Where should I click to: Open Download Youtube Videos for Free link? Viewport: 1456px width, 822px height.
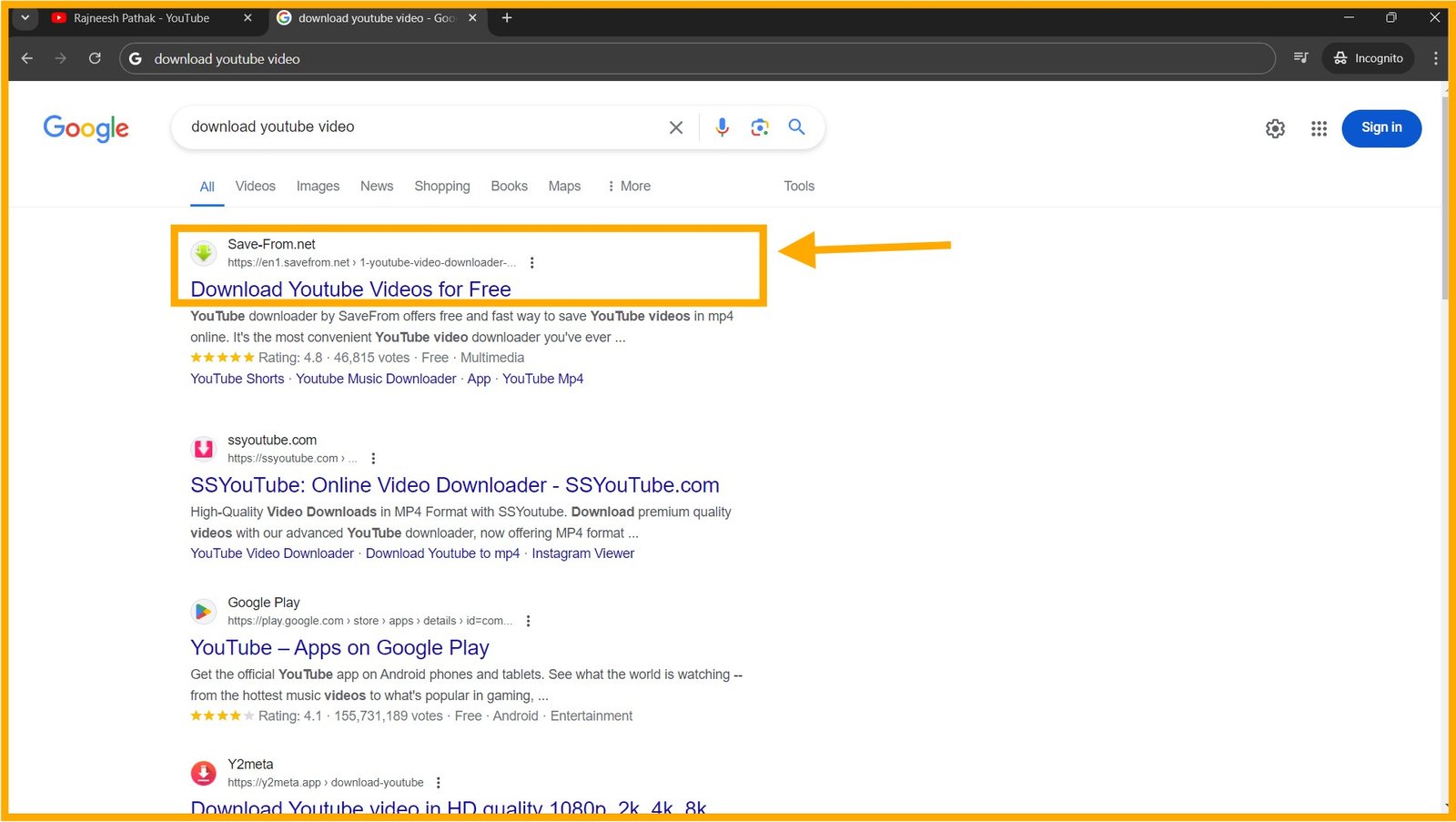[350, 289]
